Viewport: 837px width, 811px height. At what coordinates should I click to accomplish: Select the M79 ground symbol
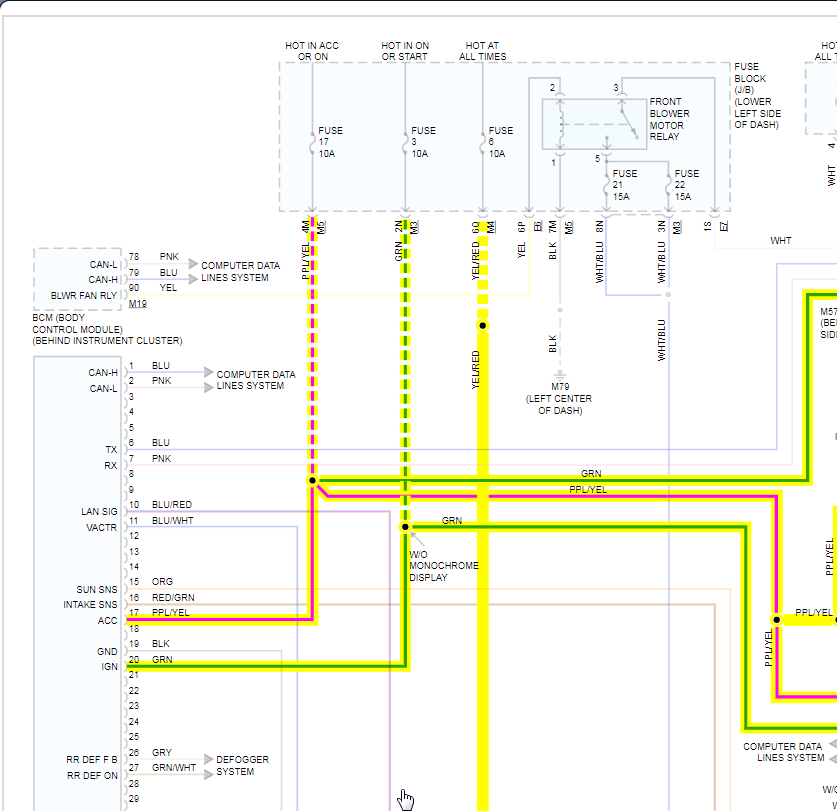pos(560,376)
